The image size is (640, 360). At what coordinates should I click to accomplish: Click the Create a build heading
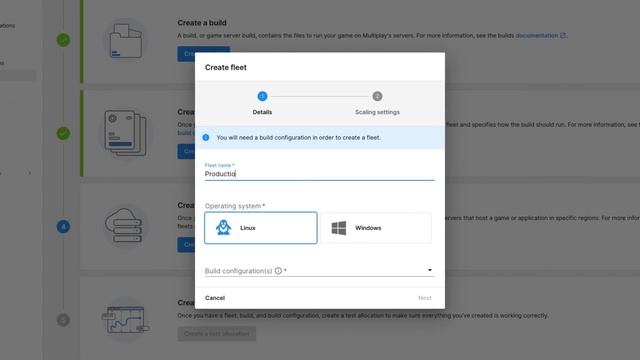pos(202,23)
